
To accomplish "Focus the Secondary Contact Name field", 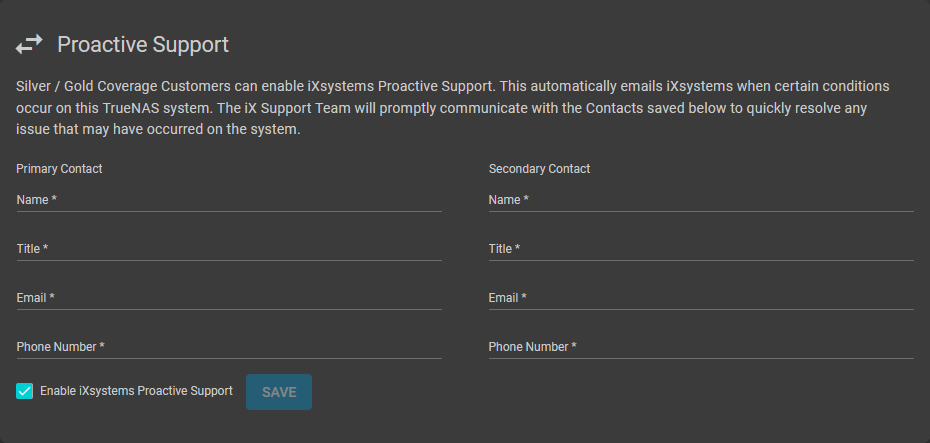I will pyautogui.click(x=701, y=200).
